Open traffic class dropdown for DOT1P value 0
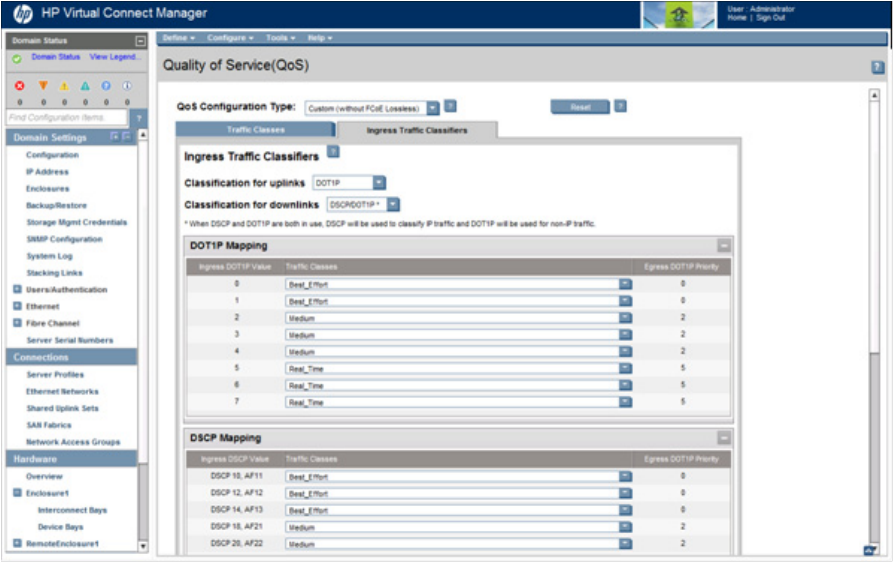The width and height of the screenshot is (894, 563). 625,284
